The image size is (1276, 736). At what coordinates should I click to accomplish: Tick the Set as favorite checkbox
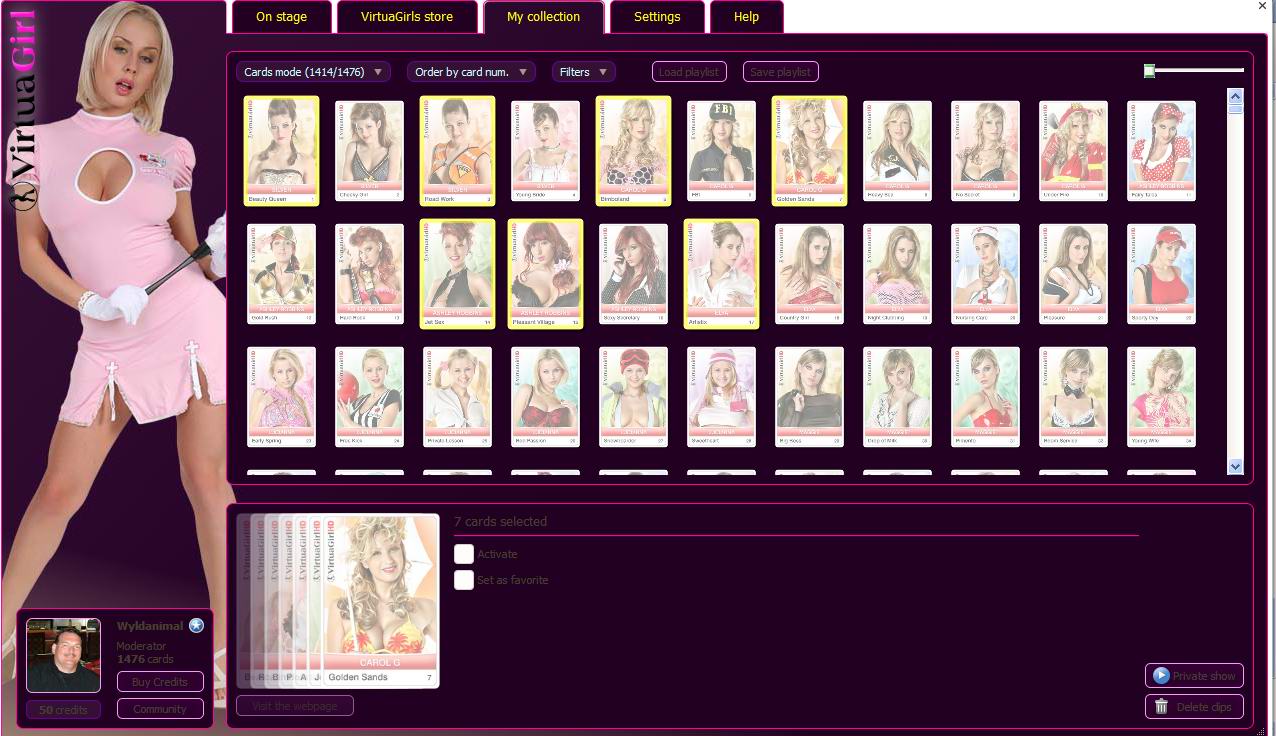click(463, 580)
